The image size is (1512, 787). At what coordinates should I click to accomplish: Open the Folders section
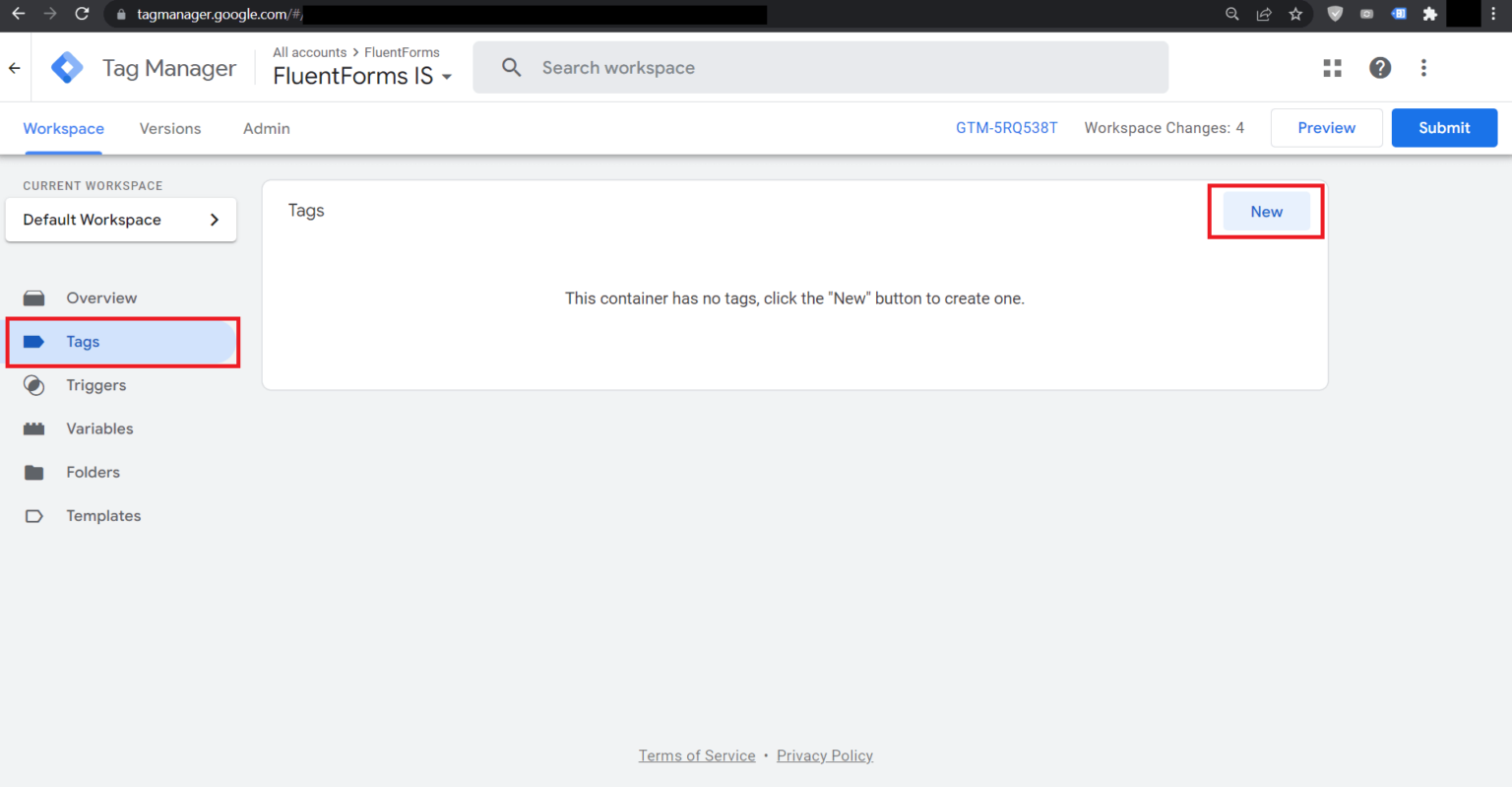(x=93, y=472)
